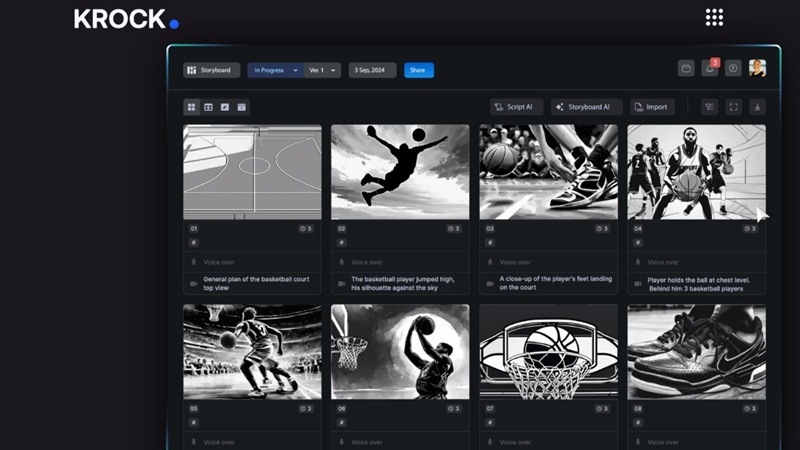Select frame 07 ball in hoop thumbnail
Image resolution: width=800 pixels, height=450 pixels.
[x=548, y=352]
